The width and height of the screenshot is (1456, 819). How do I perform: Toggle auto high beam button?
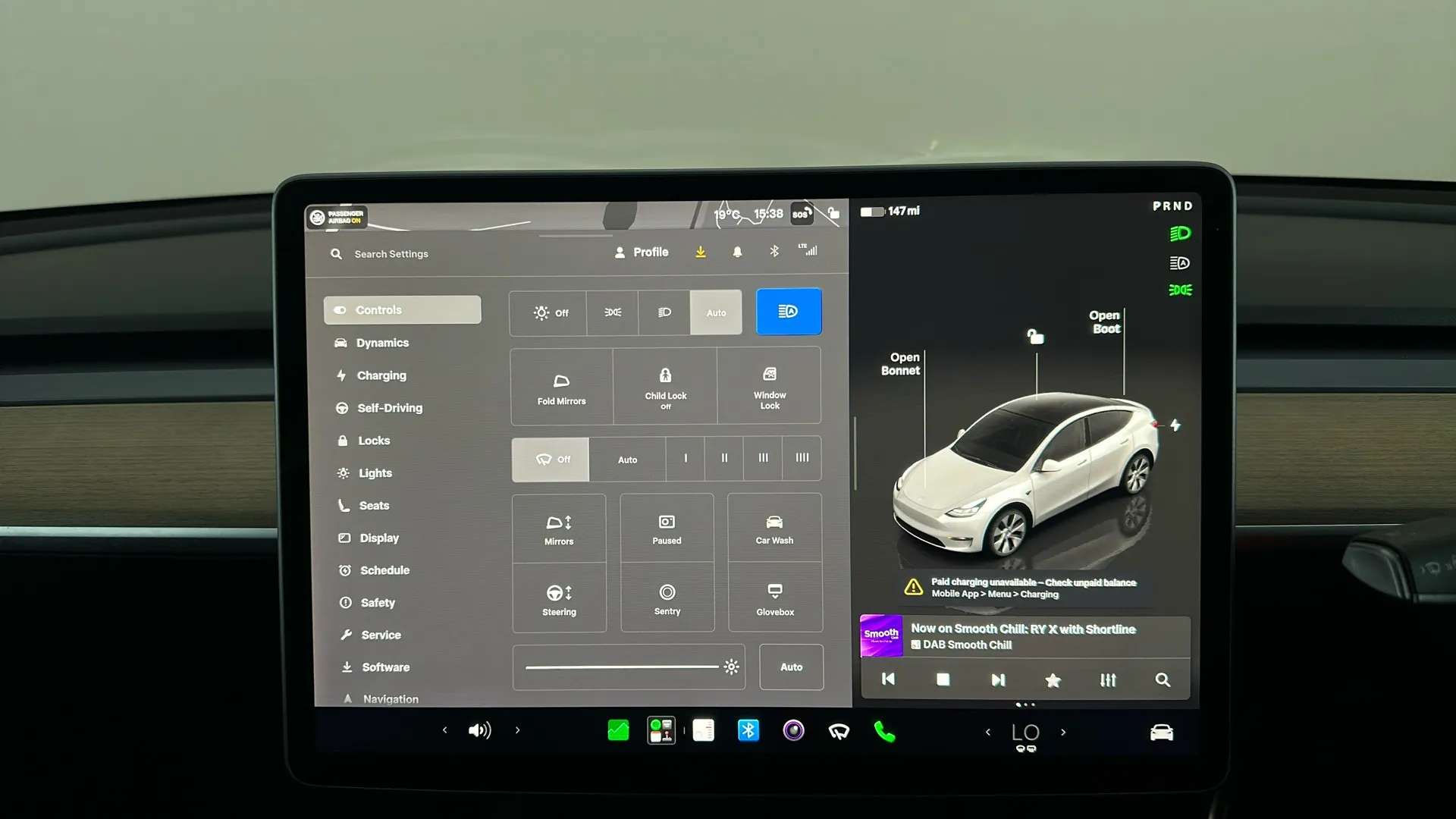[789, 312]
